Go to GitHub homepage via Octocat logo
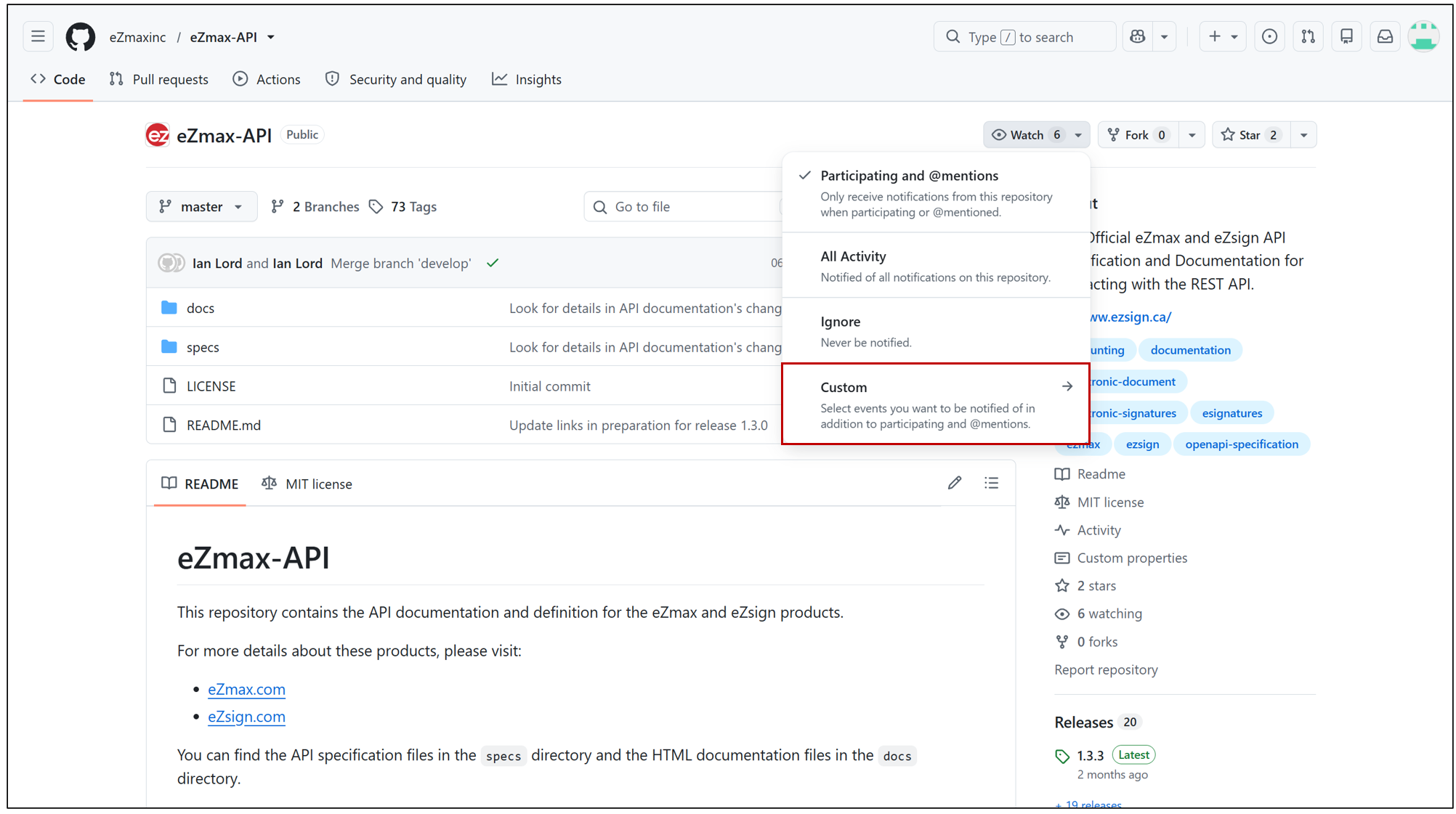 (x=81, y=36)
